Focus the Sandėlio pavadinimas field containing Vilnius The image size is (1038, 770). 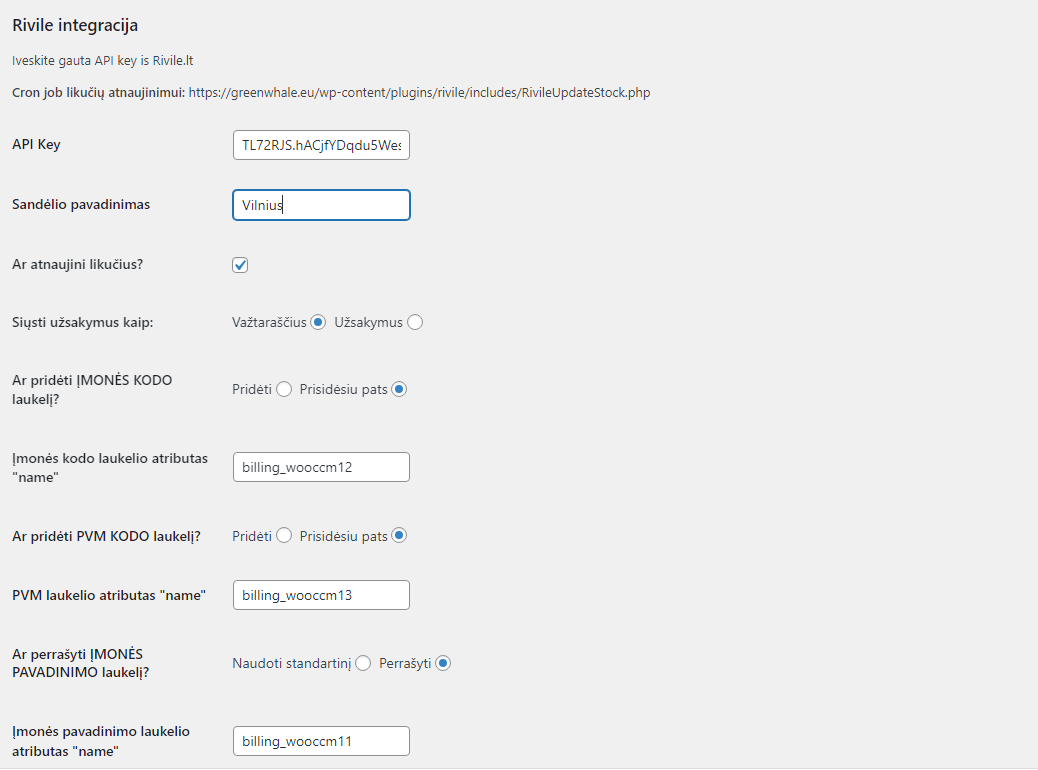pyautogui.click(x=320, y=205)
